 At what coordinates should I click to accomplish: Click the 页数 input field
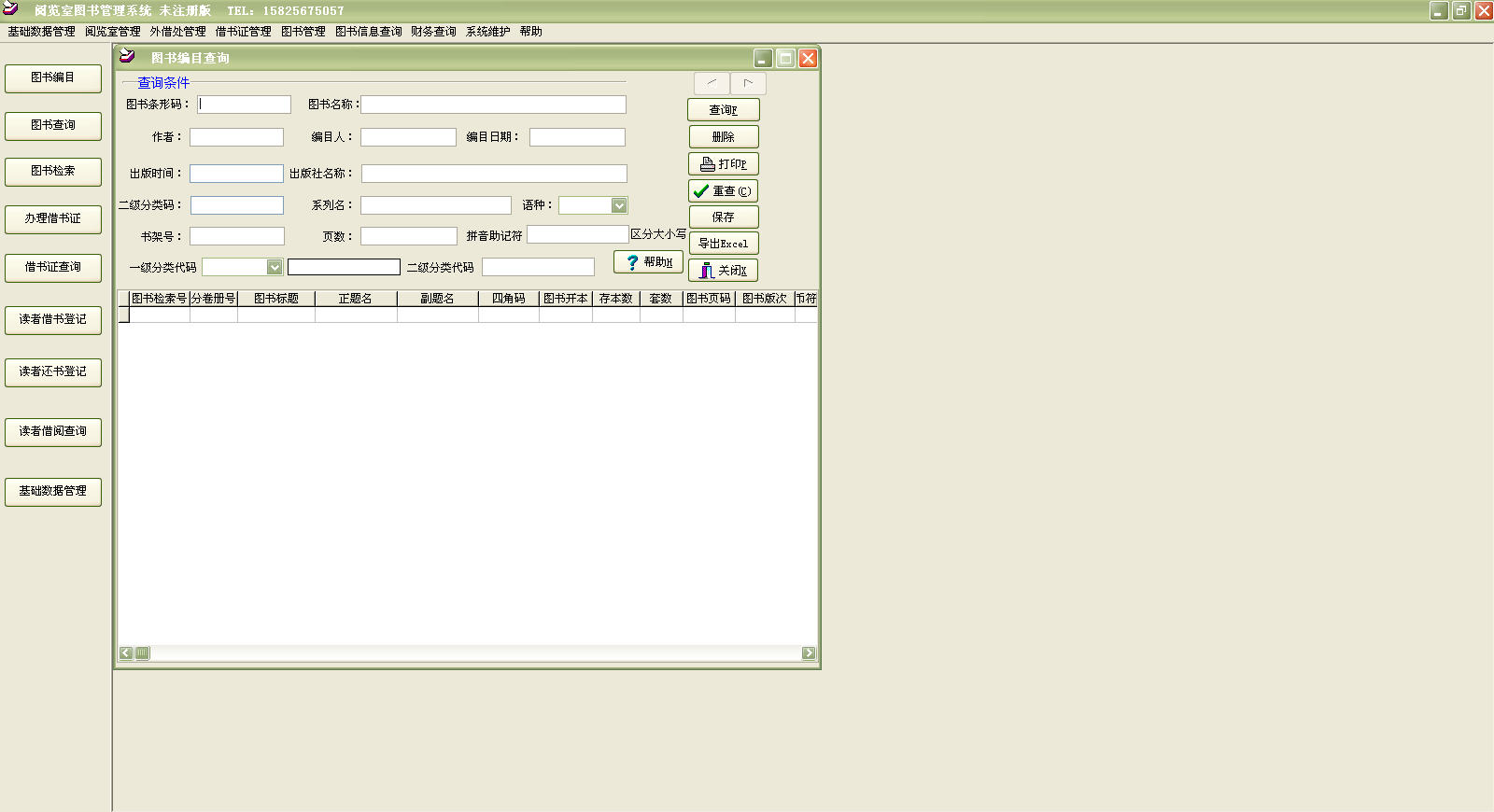coord(409,236)
